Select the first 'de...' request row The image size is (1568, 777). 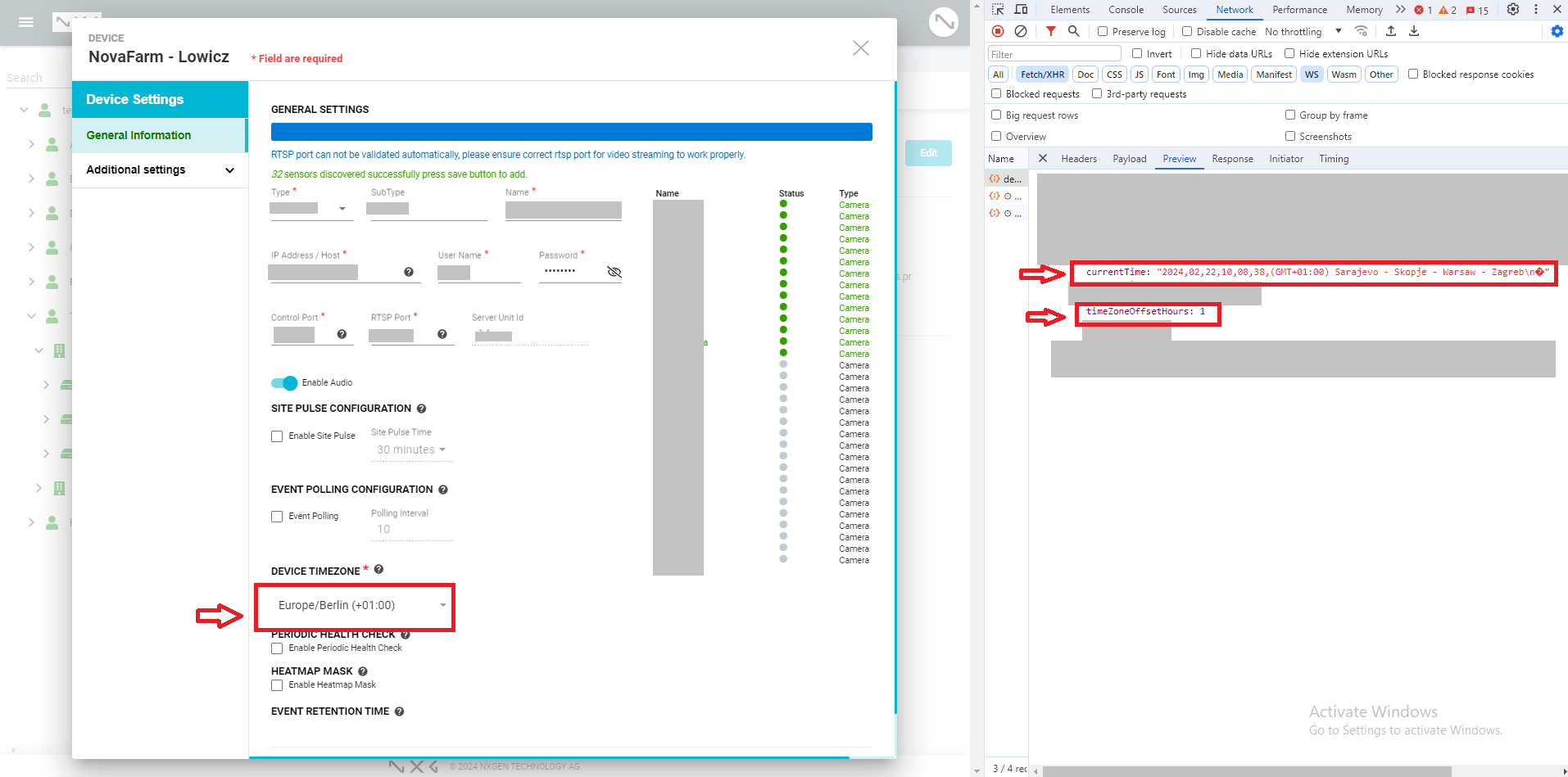point(1005,178)
